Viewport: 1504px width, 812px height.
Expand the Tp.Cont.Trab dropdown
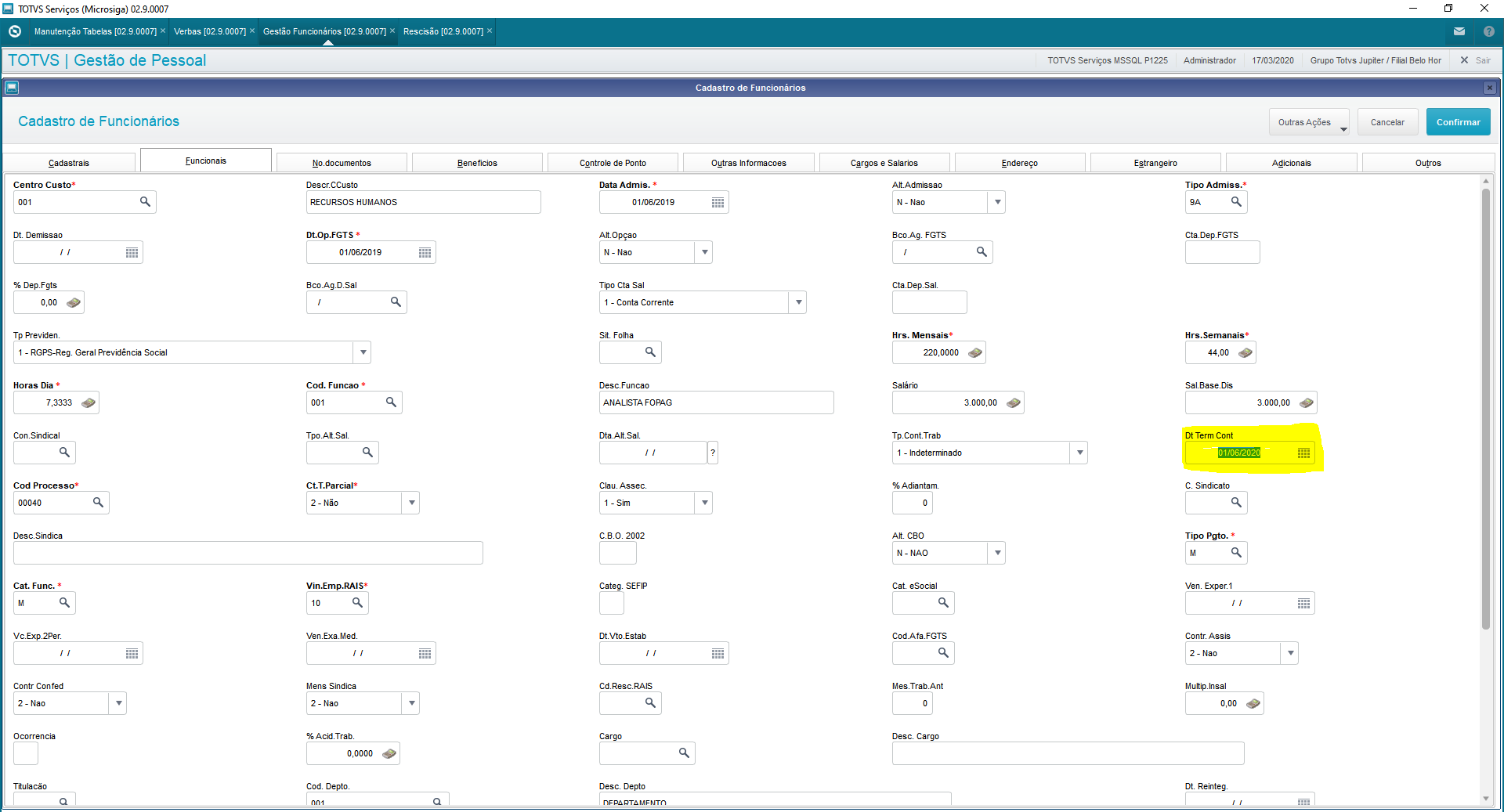point(1079,453)
